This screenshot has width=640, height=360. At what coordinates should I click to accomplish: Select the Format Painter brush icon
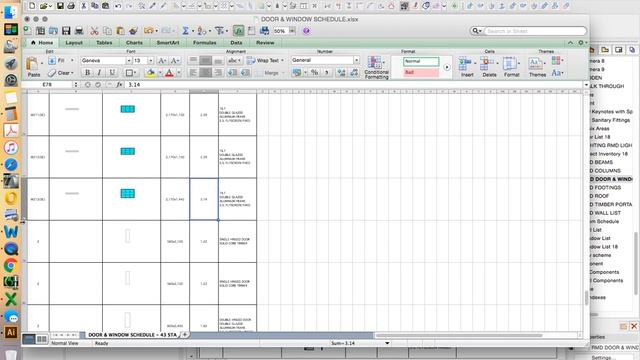(133, 31)
